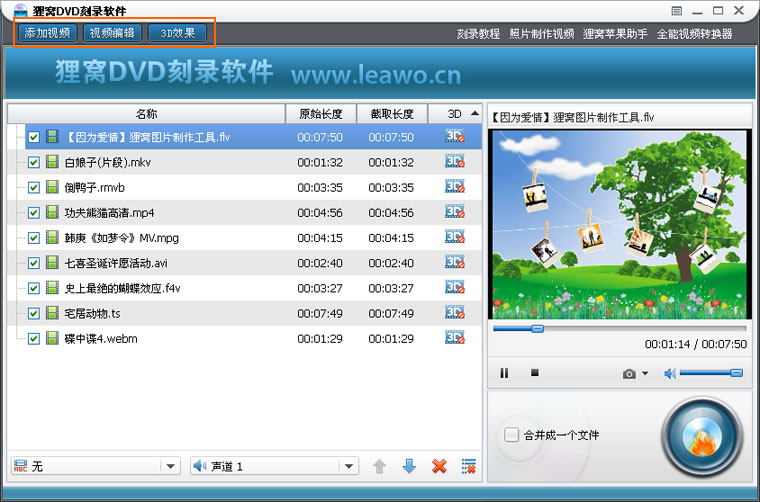Click the playback progress slider handle

(538, 329)
